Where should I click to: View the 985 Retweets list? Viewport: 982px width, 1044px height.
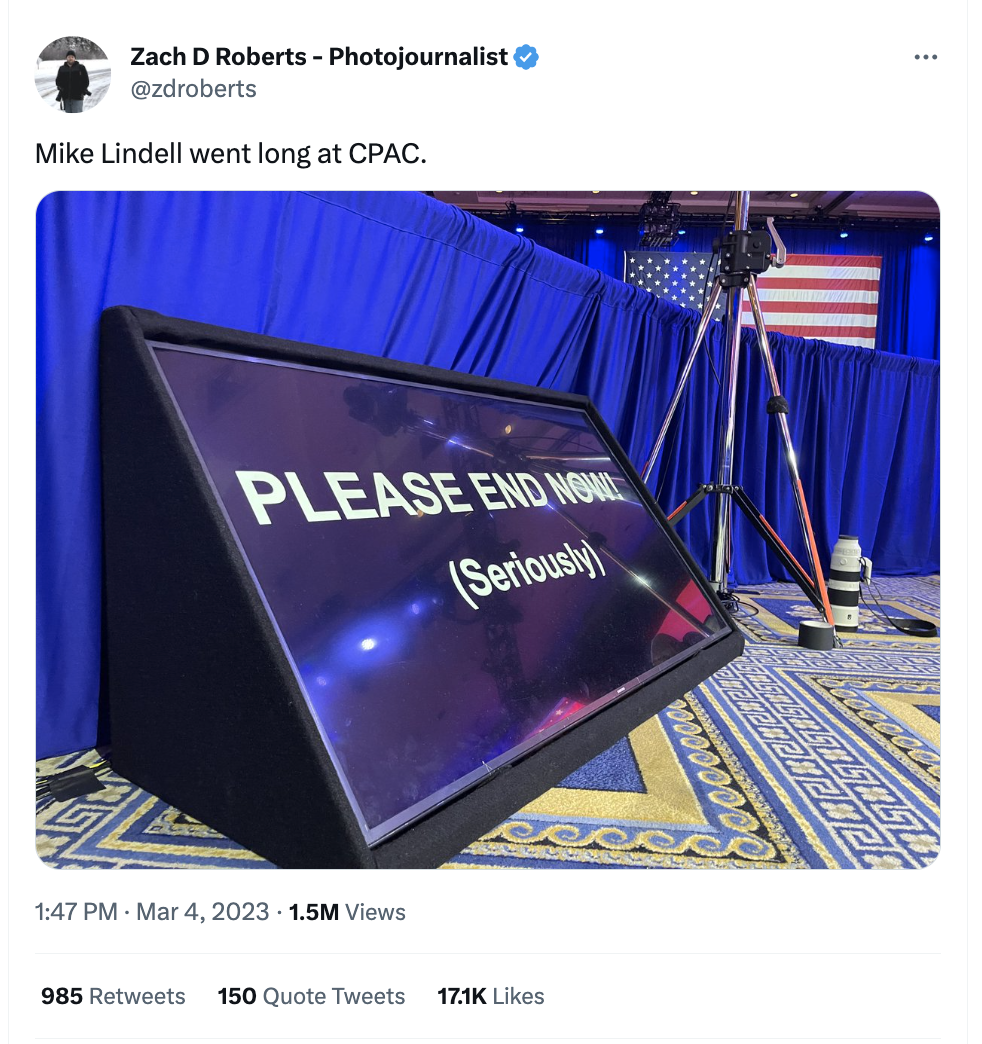[x=113, y=996]
